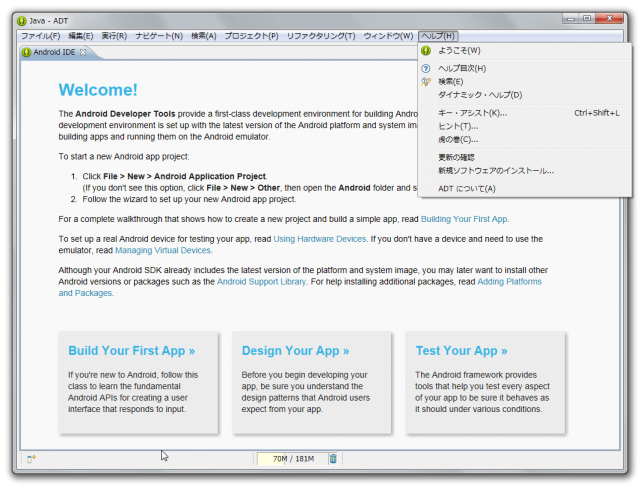Open the プロジェクト(P) menu
Viewport: 640px width, 486px height.
click(251, 36)
